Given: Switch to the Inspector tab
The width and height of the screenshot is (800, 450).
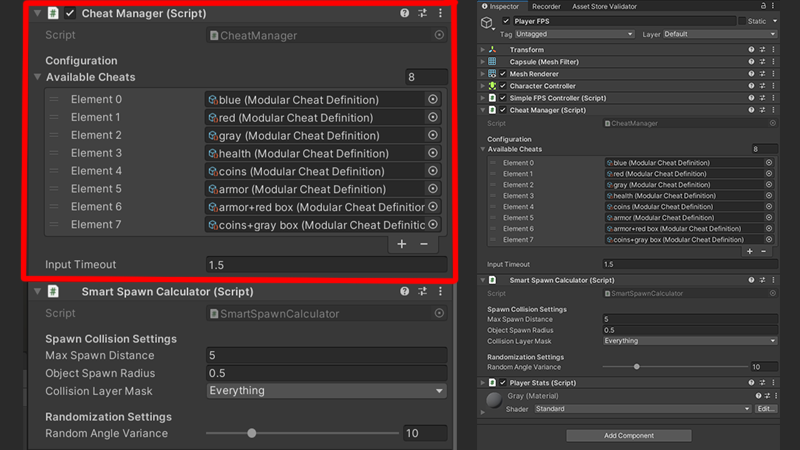Looking at the screenshot, I should 500,6.
